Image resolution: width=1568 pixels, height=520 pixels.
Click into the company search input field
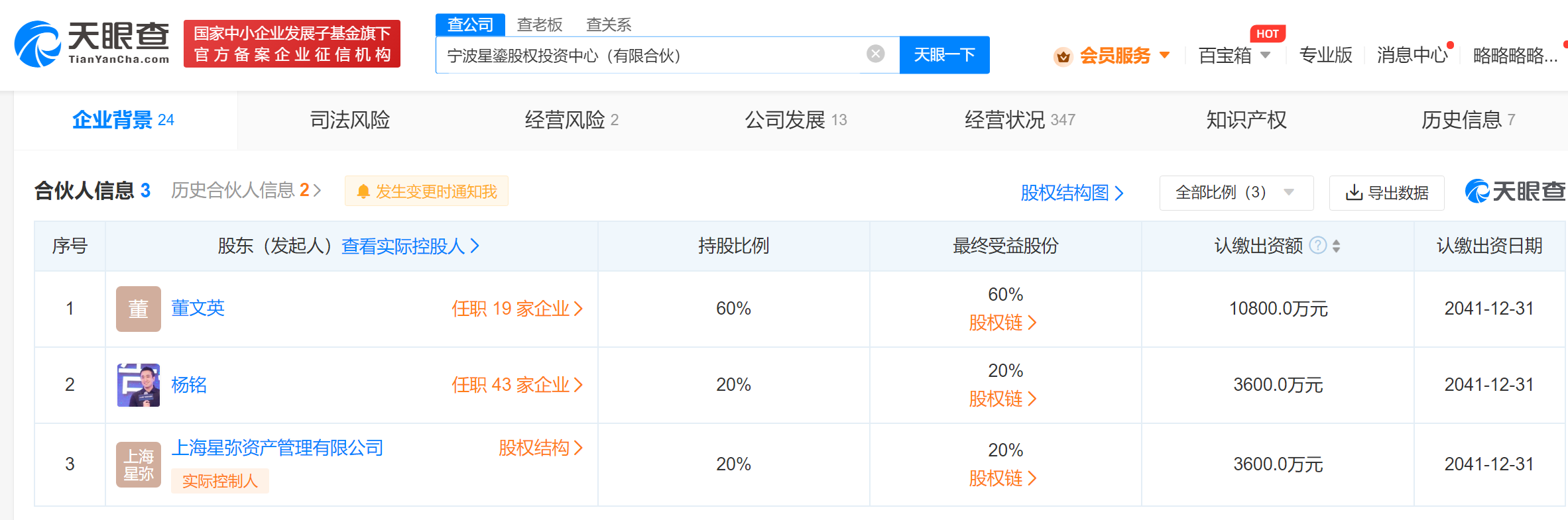650,56
